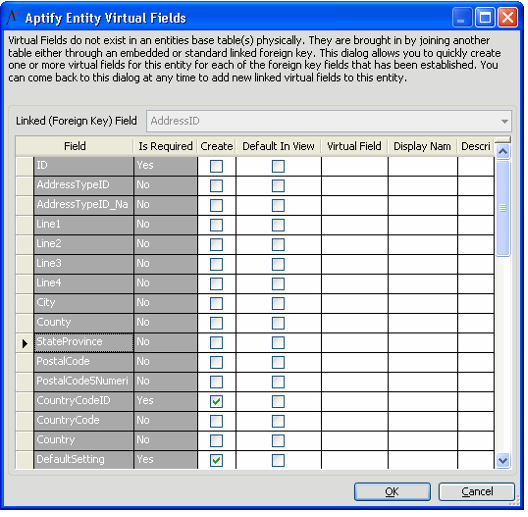Open the Linked Foreign Key Field dropdown
This screenshot has height=517, width=528.
(504, 121)
